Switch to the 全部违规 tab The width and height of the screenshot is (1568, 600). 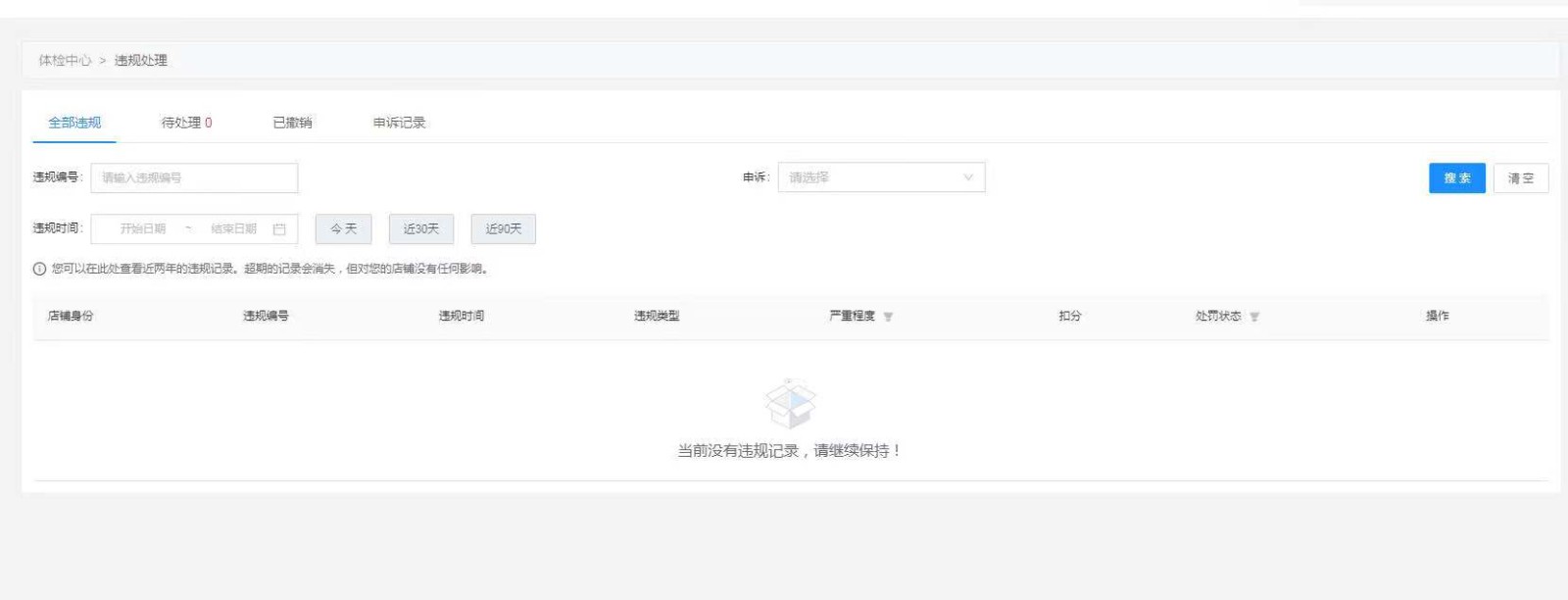(74, 123)
